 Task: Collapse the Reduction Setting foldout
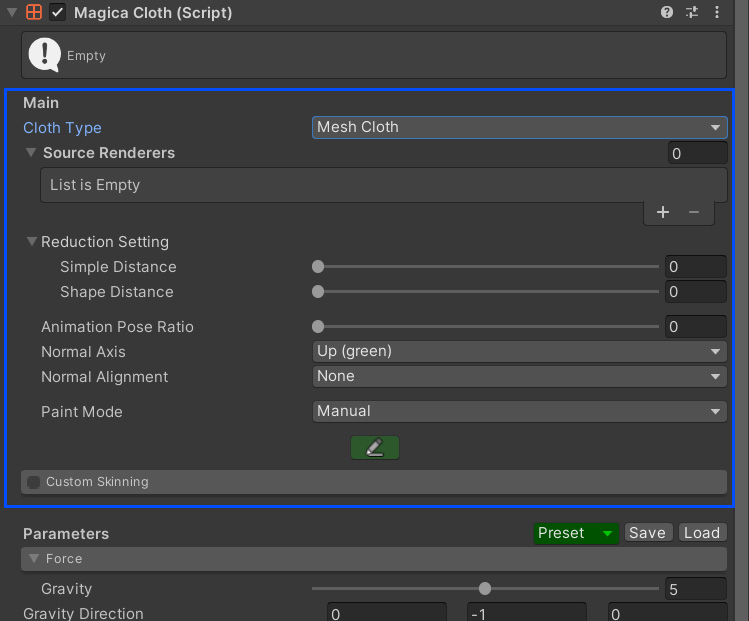(32, 241)
